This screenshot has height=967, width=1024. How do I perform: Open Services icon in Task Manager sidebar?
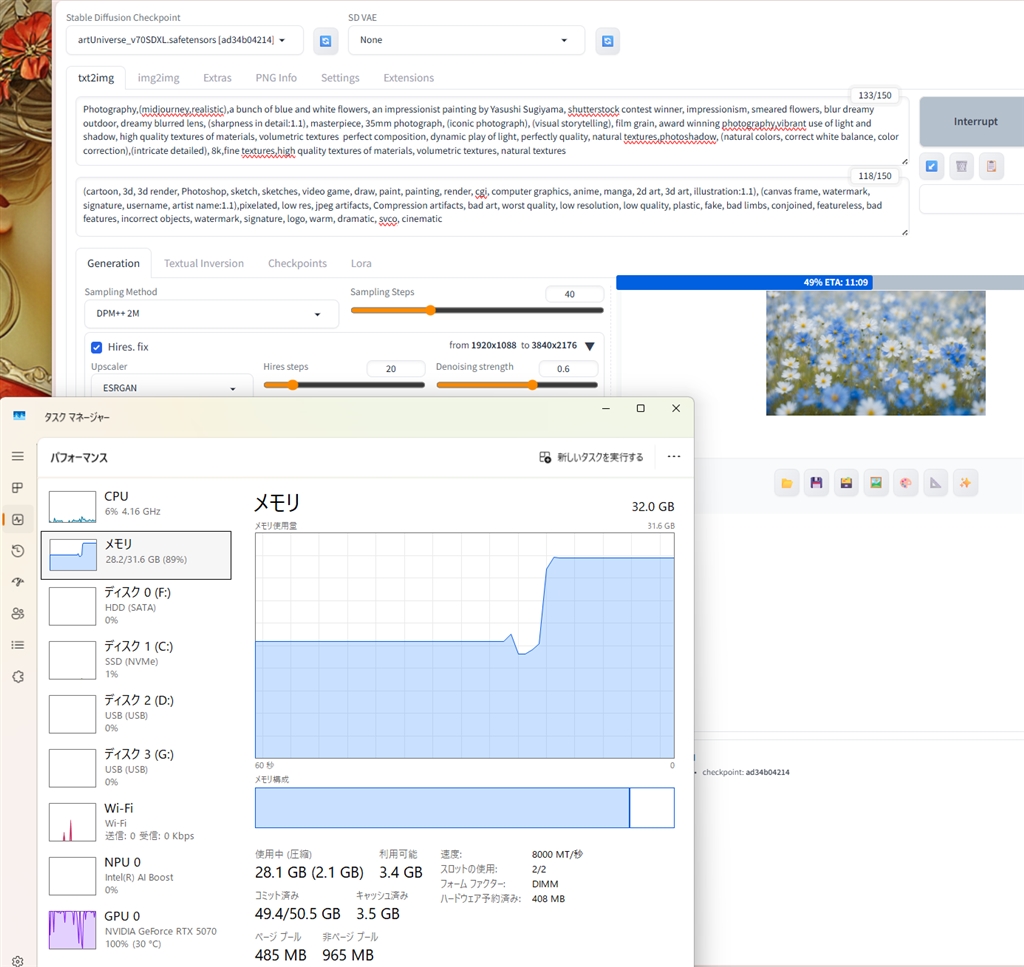coord(18,676)
